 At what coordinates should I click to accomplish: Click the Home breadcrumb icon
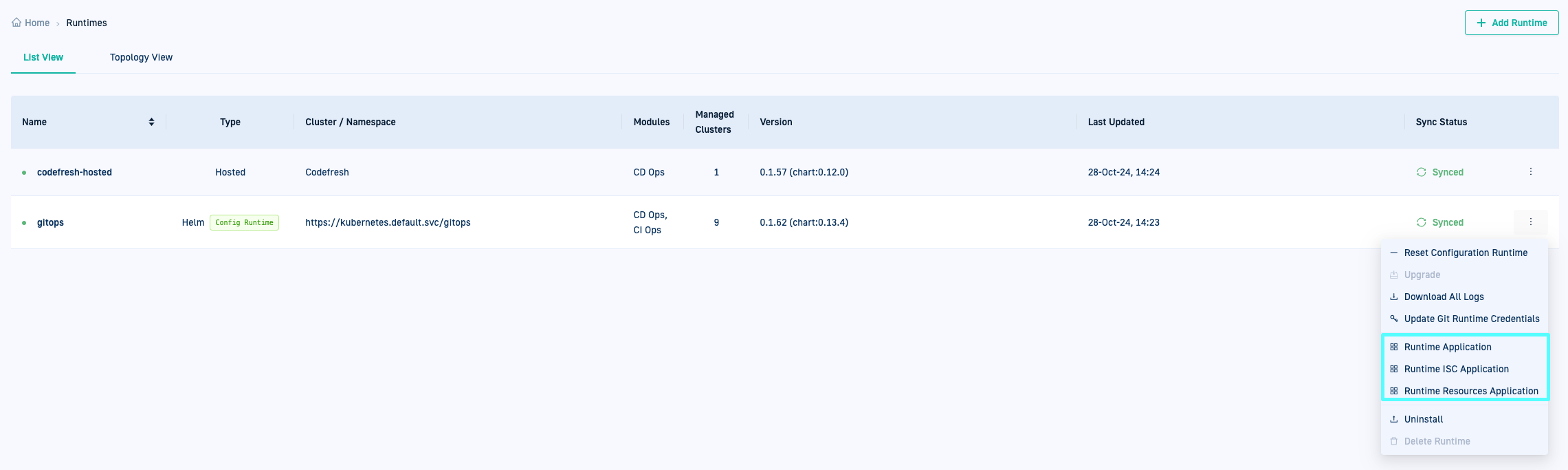16,23
